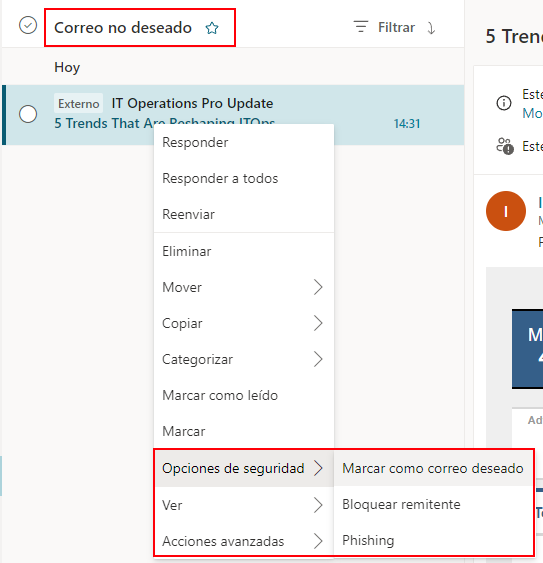Screen dimensions: 543x563
Task: Click the Externo tag label
Action: [x=79, y=103]
